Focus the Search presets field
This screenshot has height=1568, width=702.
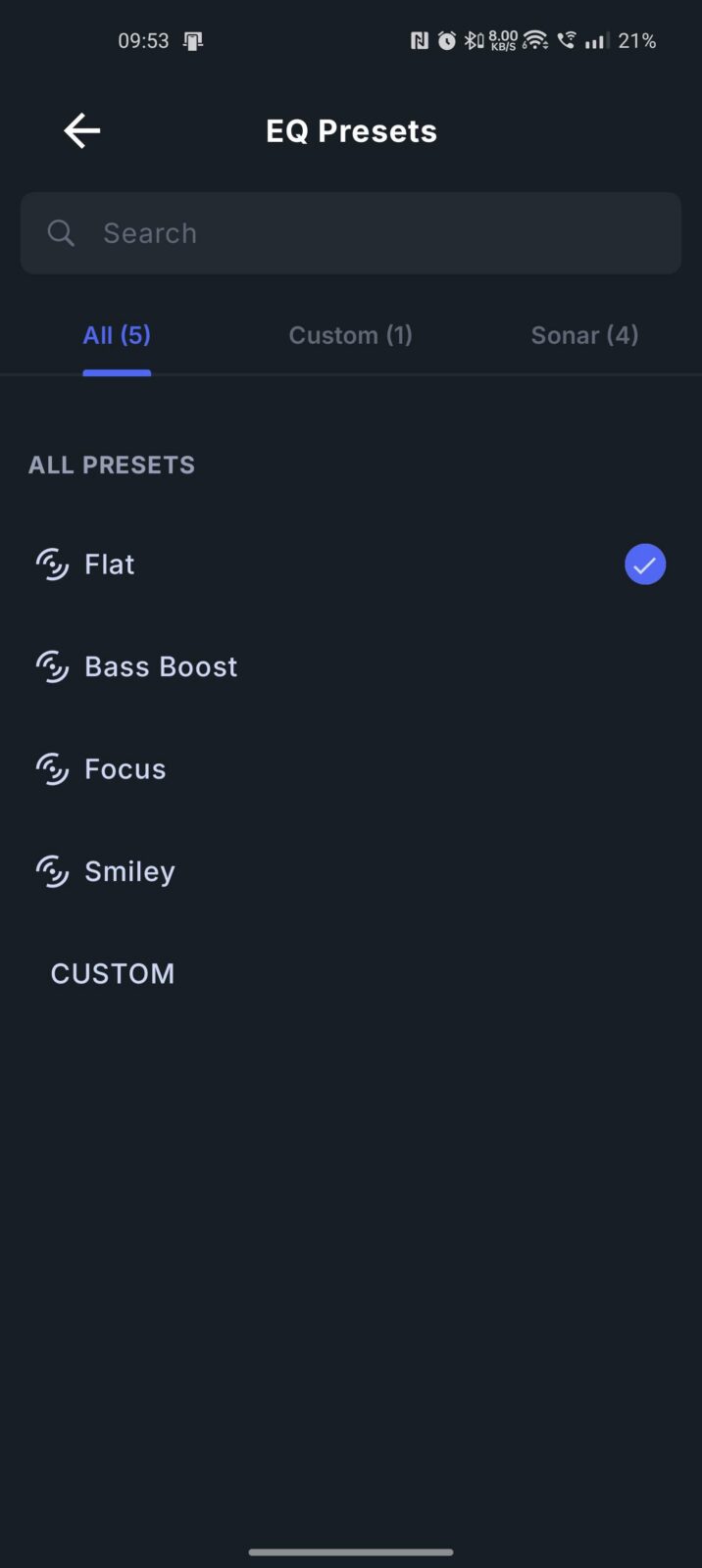coord(351,233)
